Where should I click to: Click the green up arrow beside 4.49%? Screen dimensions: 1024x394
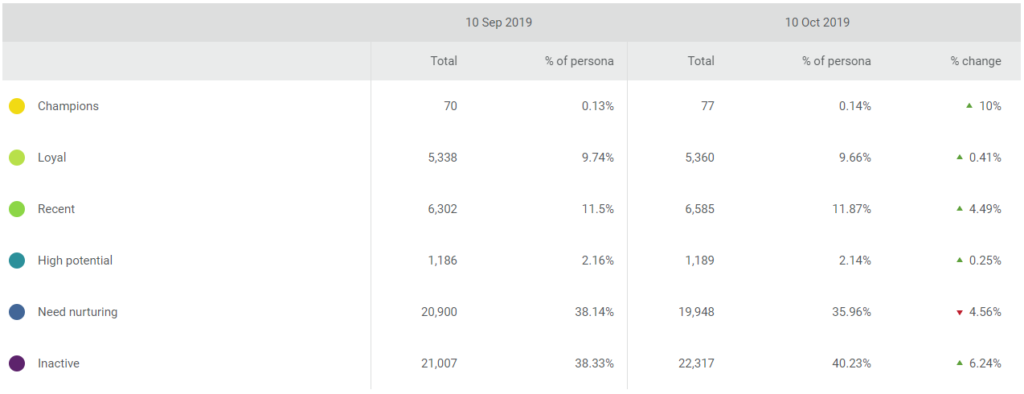pos(959,208)
